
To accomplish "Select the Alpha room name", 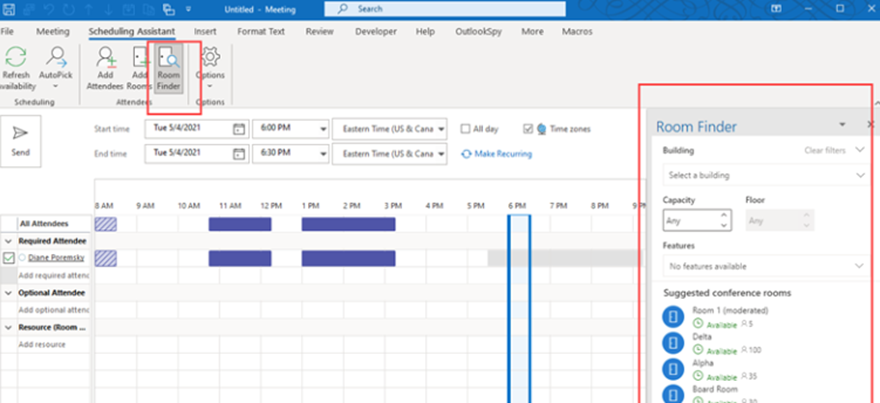I will tap(703, 363).
